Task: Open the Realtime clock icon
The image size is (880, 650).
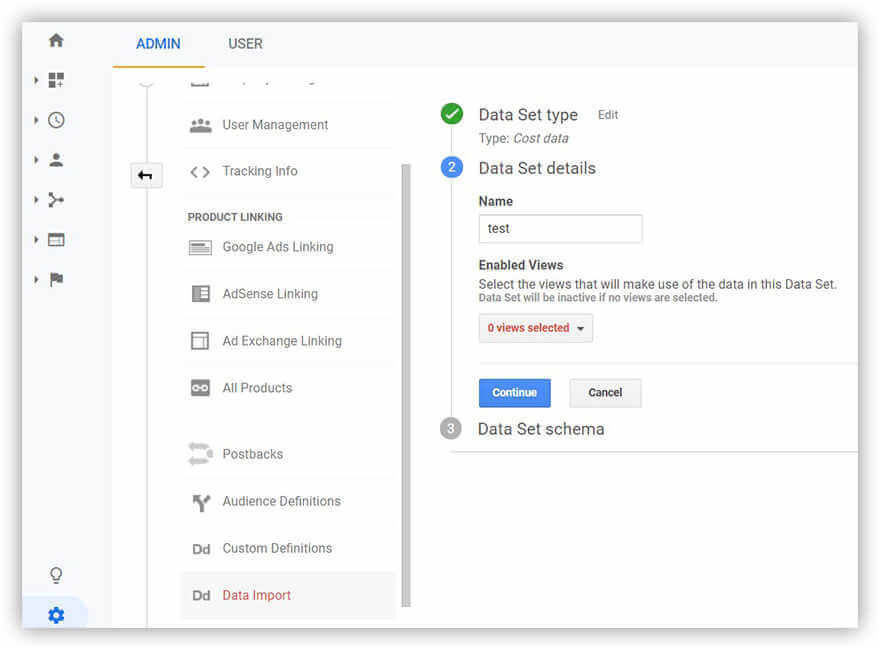Action: pyautogui.click(x=56, y=120)
